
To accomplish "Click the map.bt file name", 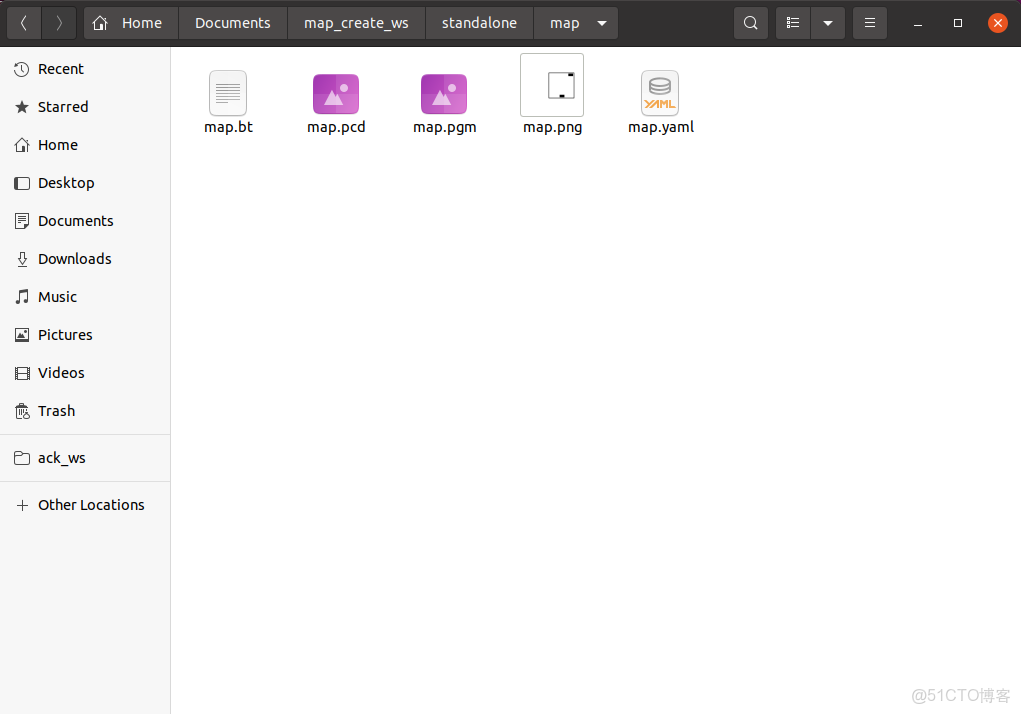I will [229, 127].
